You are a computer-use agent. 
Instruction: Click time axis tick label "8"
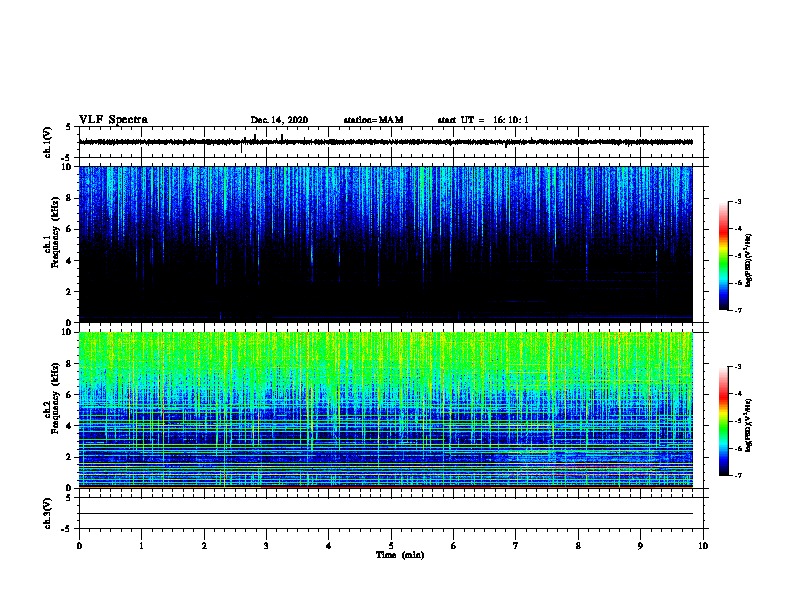click(x=578, y=546)
